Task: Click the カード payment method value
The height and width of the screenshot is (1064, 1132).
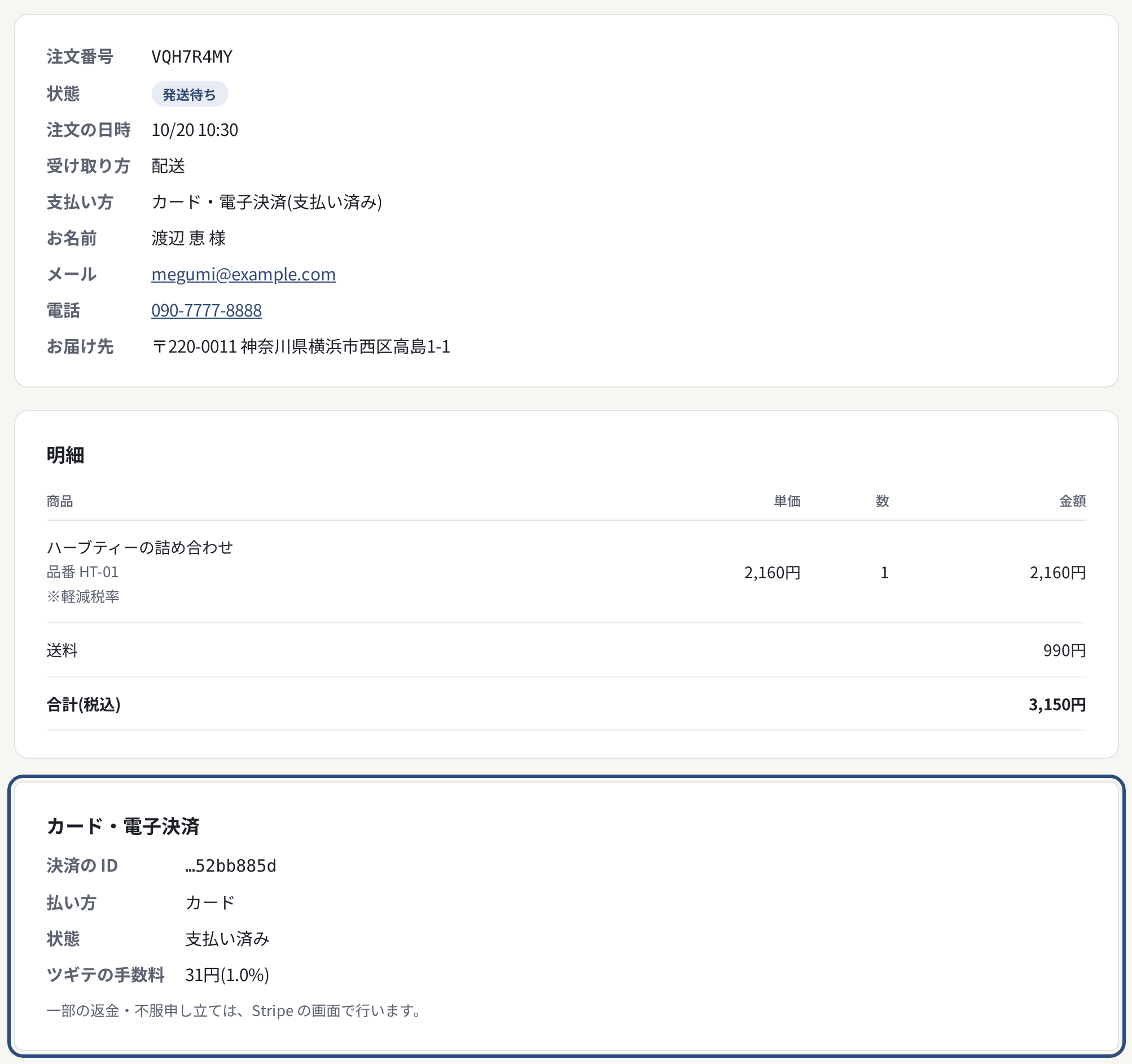Action: [x=210, y=902]
